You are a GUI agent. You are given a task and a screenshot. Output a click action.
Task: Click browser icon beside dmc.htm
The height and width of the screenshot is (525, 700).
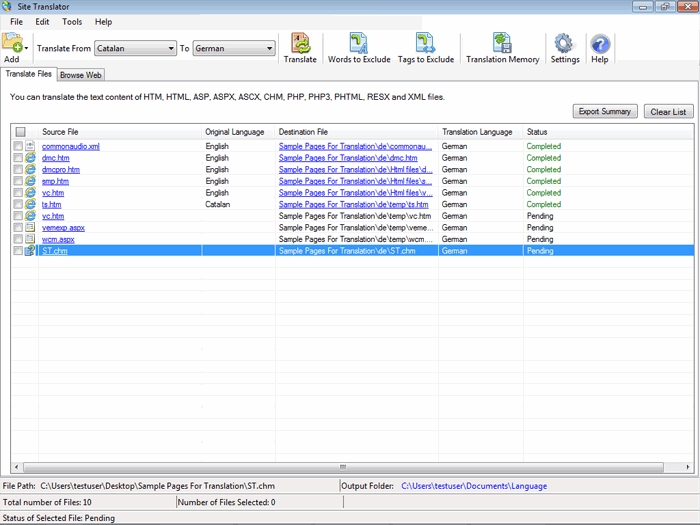(30, 158)
